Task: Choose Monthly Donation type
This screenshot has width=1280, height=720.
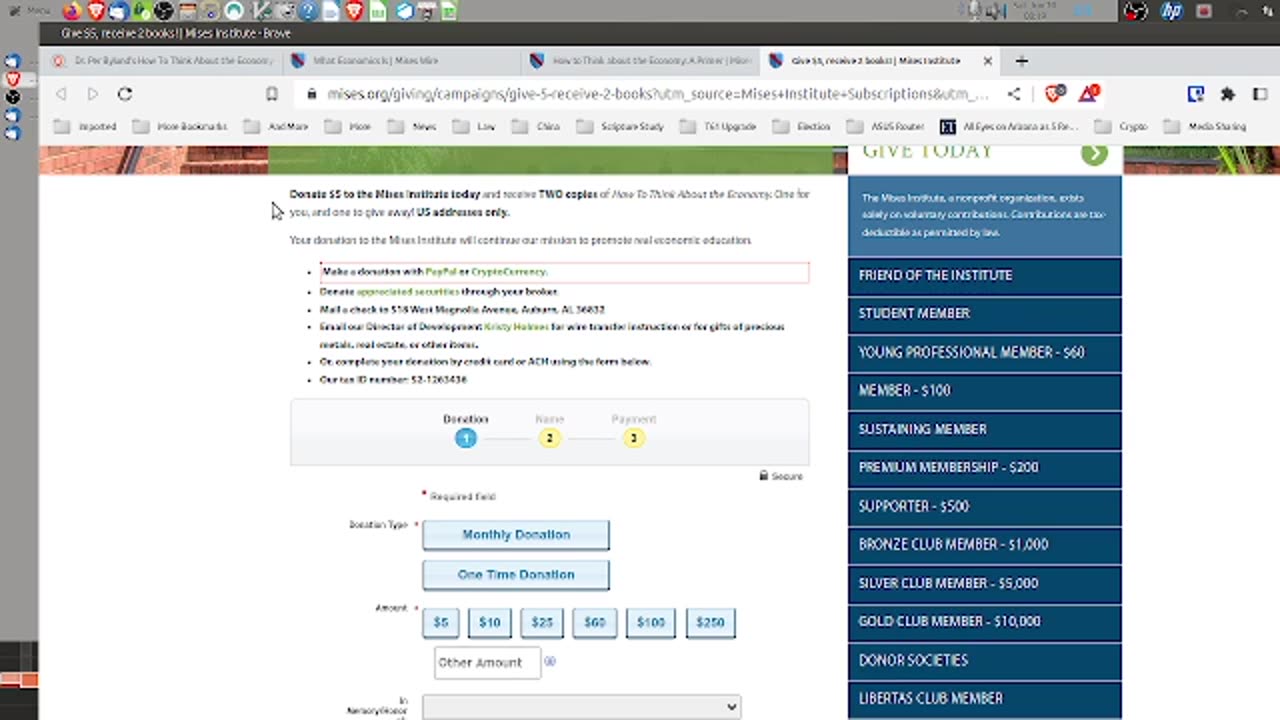Action: pyautogui.click(x=516, y=535)
